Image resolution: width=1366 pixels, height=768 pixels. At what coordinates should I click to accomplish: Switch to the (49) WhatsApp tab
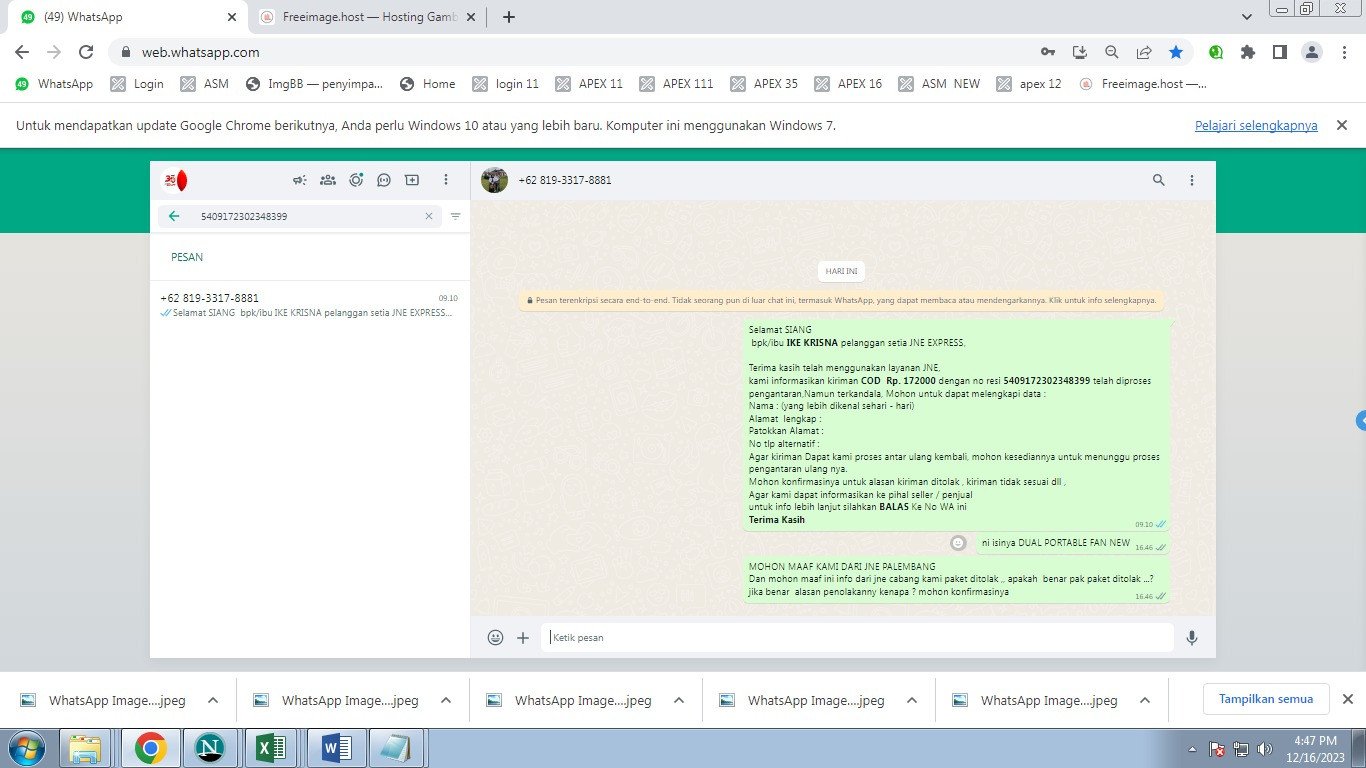pos(128,17)
